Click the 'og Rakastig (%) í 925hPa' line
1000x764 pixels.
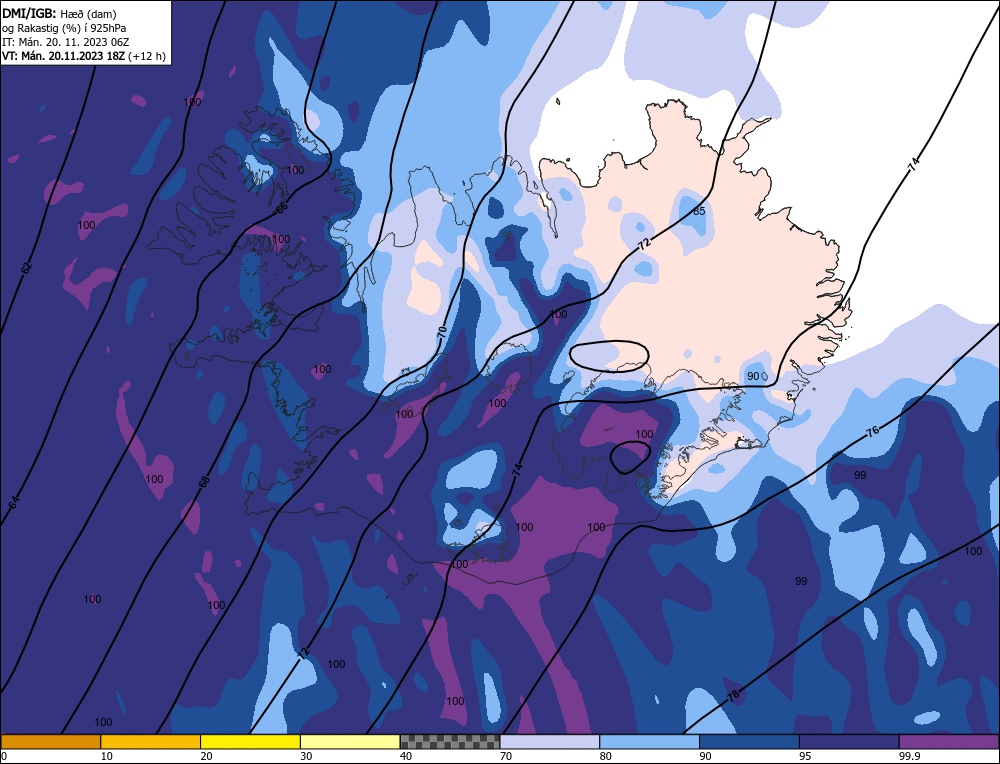[x=64, y=28]
